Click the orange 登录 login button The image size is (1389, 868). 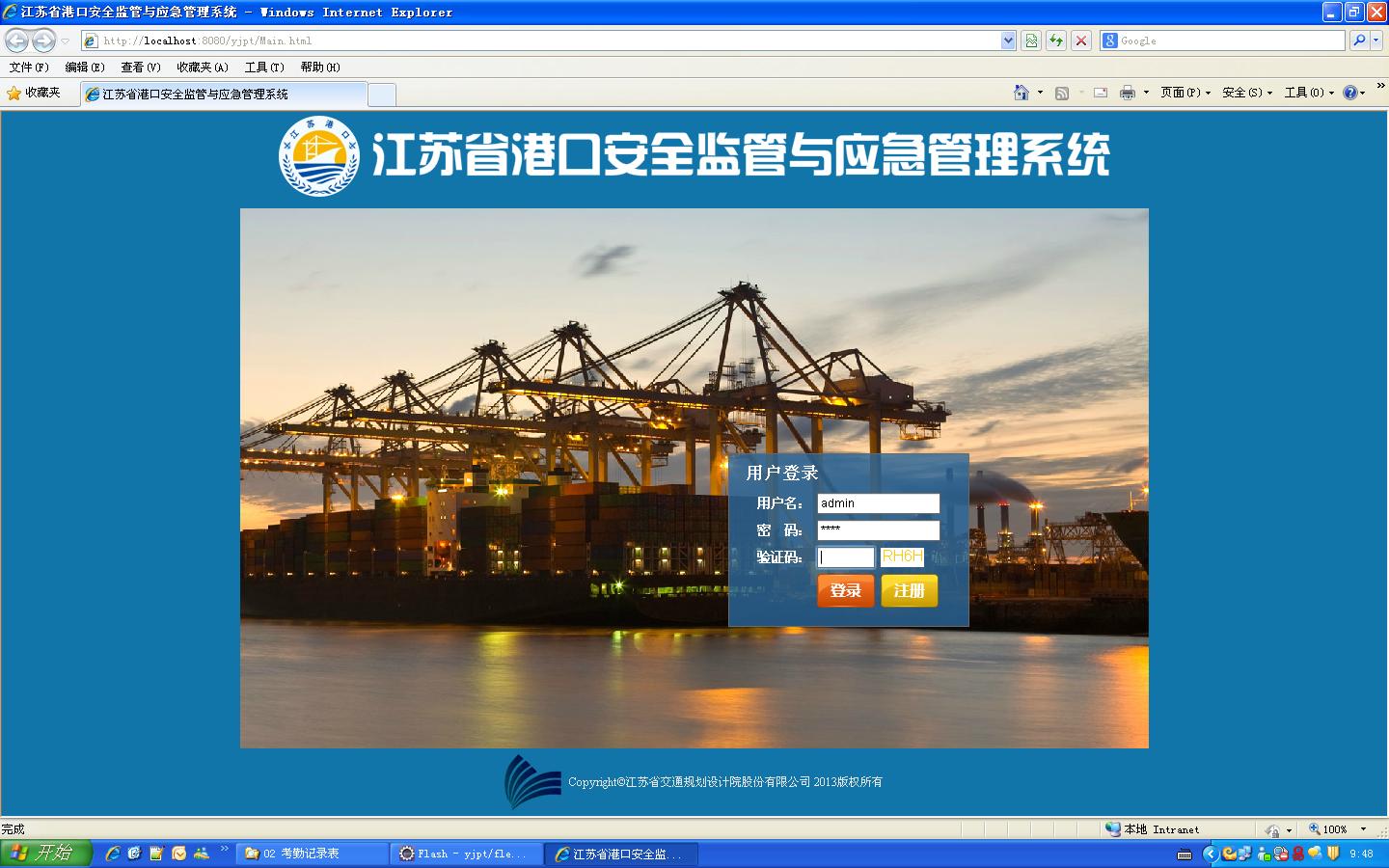[845, 590]
